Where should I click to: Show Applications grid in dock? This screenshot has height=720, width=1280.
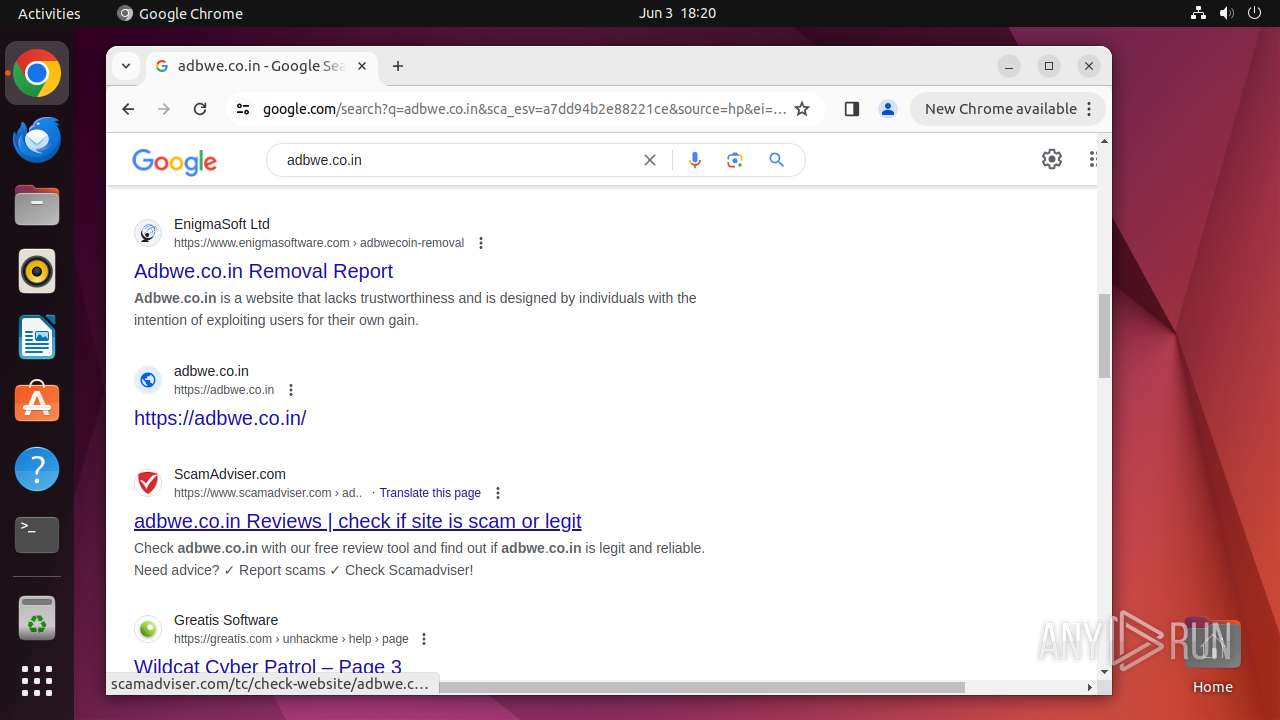click(x=37, y=681)
